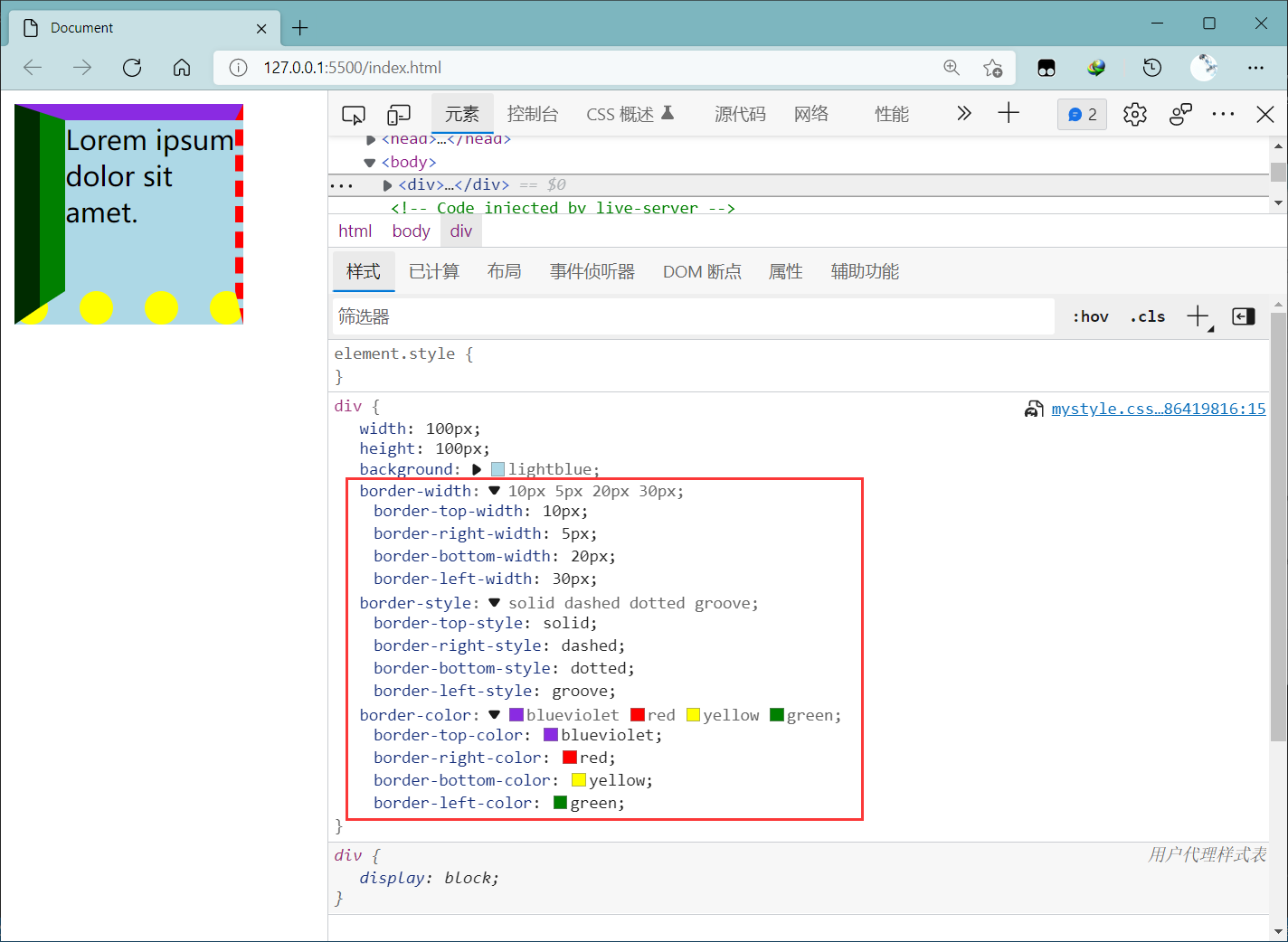The height and width of the screenshot is (942, 1288).
Task: Toggle :hov element state panel
Action: pos(1091,316)
